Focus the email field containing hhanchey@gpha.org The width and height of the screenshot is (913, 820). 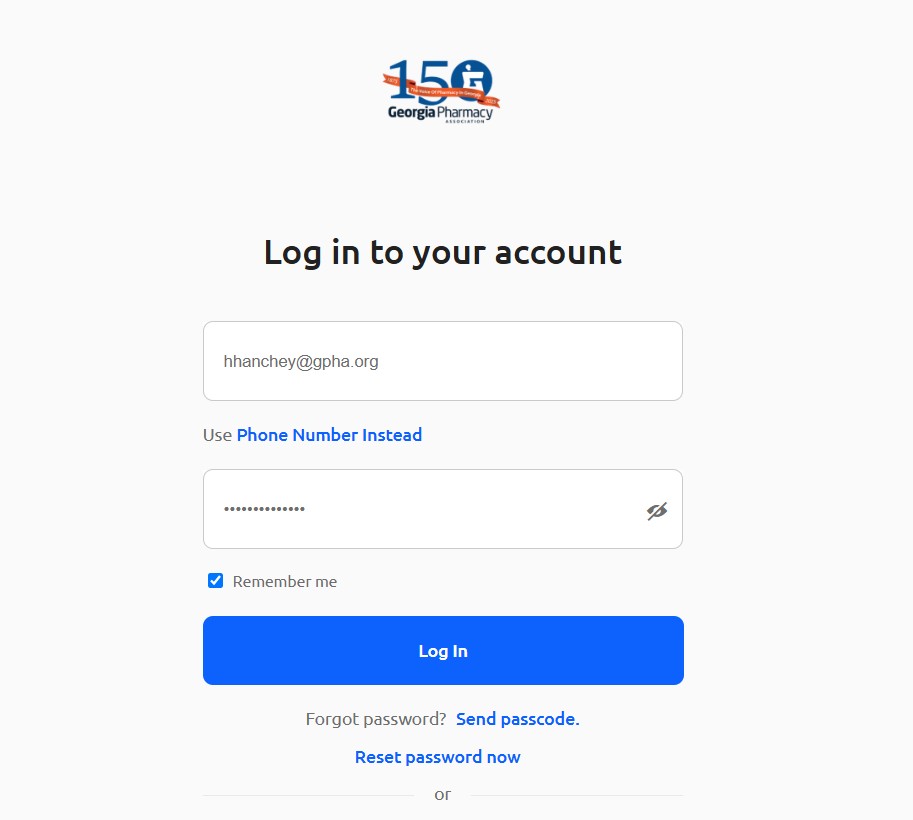click(x=443, y=361)
